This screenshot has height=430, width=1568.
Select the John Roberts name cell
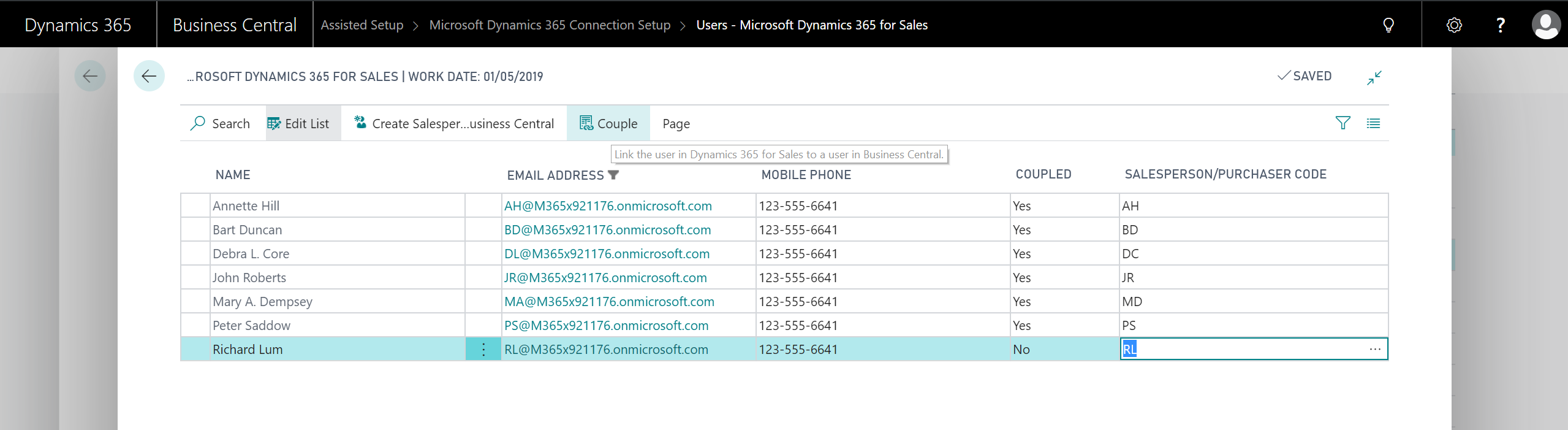(337, 278)
